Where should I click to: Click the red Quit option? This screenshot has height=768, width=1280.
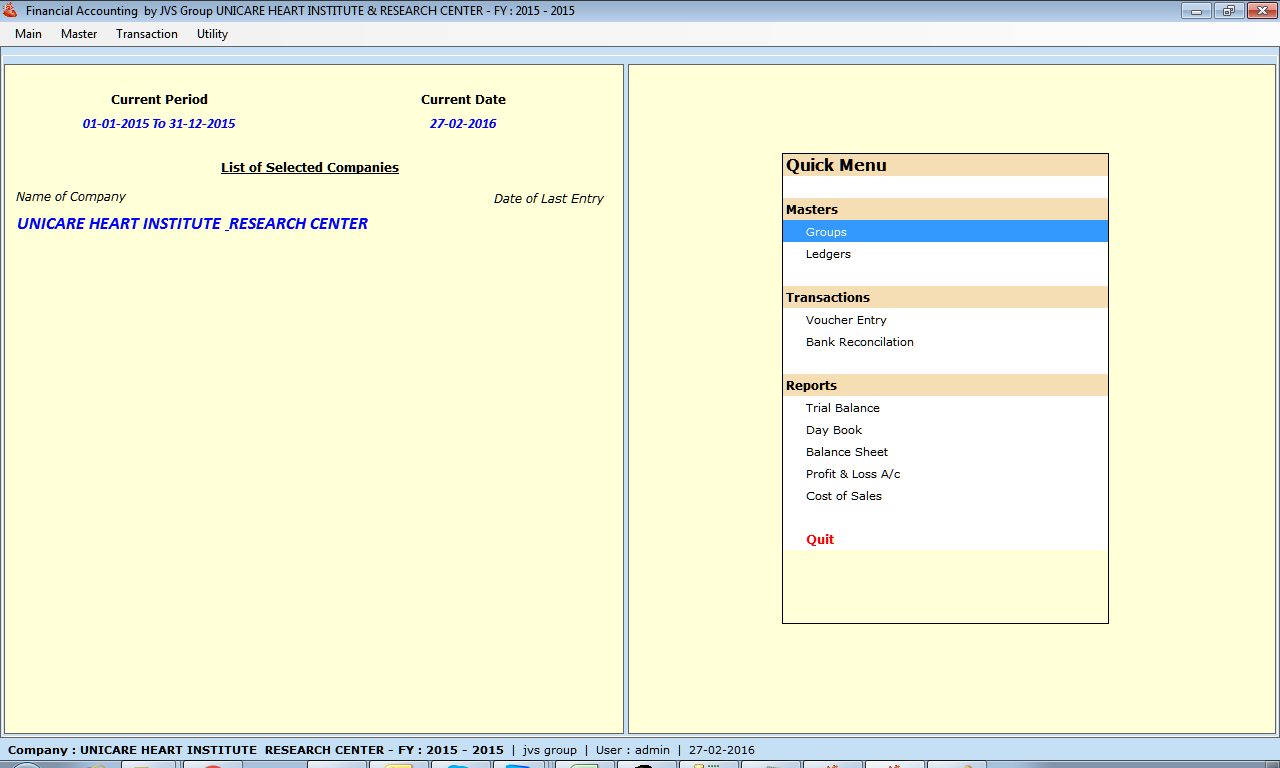(820, 540)
